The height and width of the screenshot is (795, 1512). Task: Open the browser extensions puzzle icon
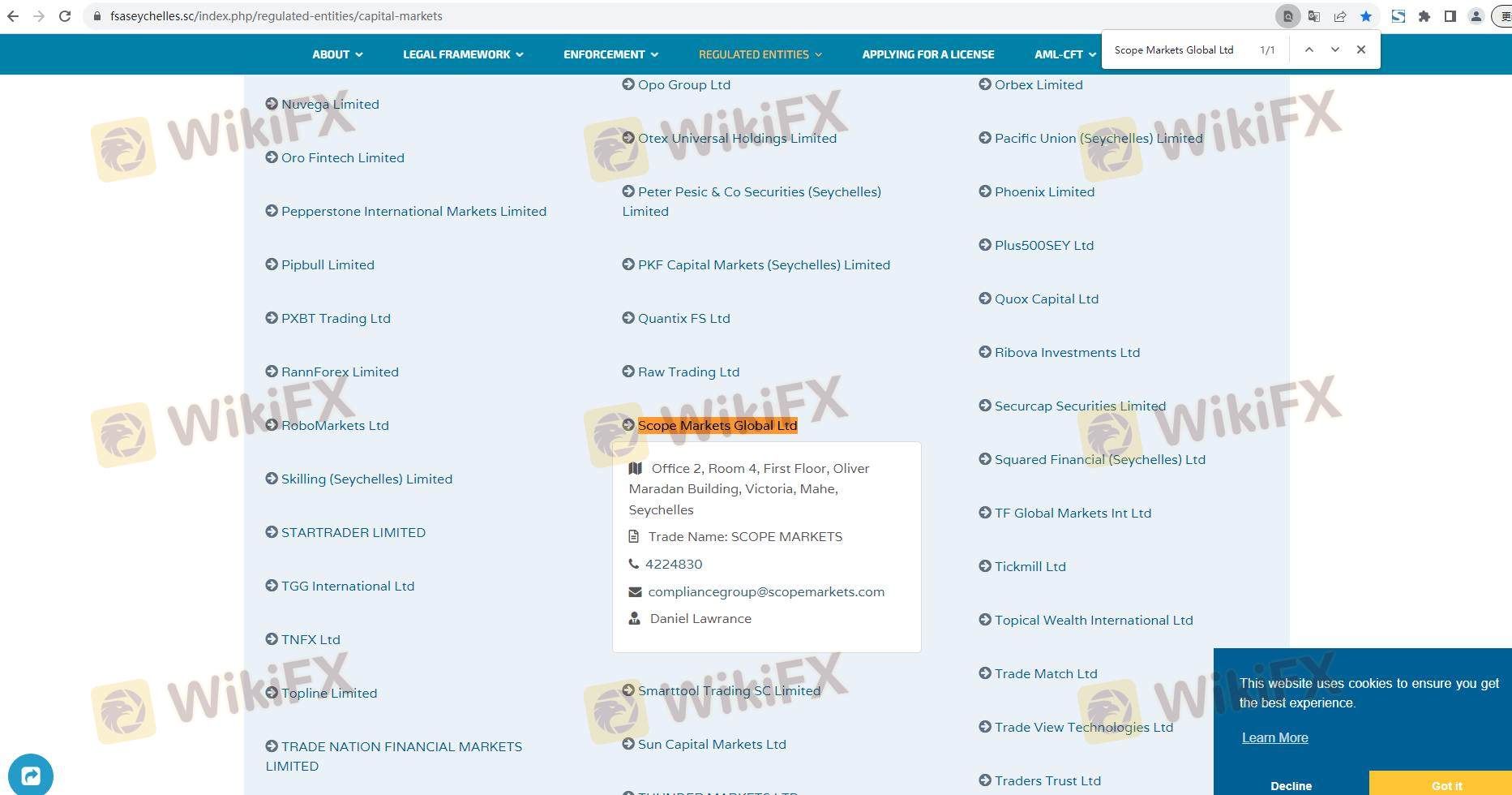pyautogui.click(x=1424, y=16)
